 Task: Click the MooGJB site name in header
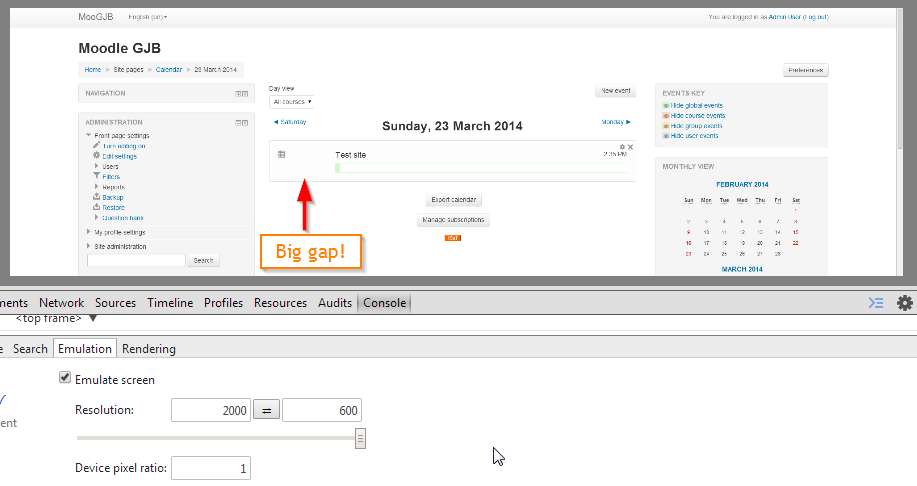coord(95,17)
